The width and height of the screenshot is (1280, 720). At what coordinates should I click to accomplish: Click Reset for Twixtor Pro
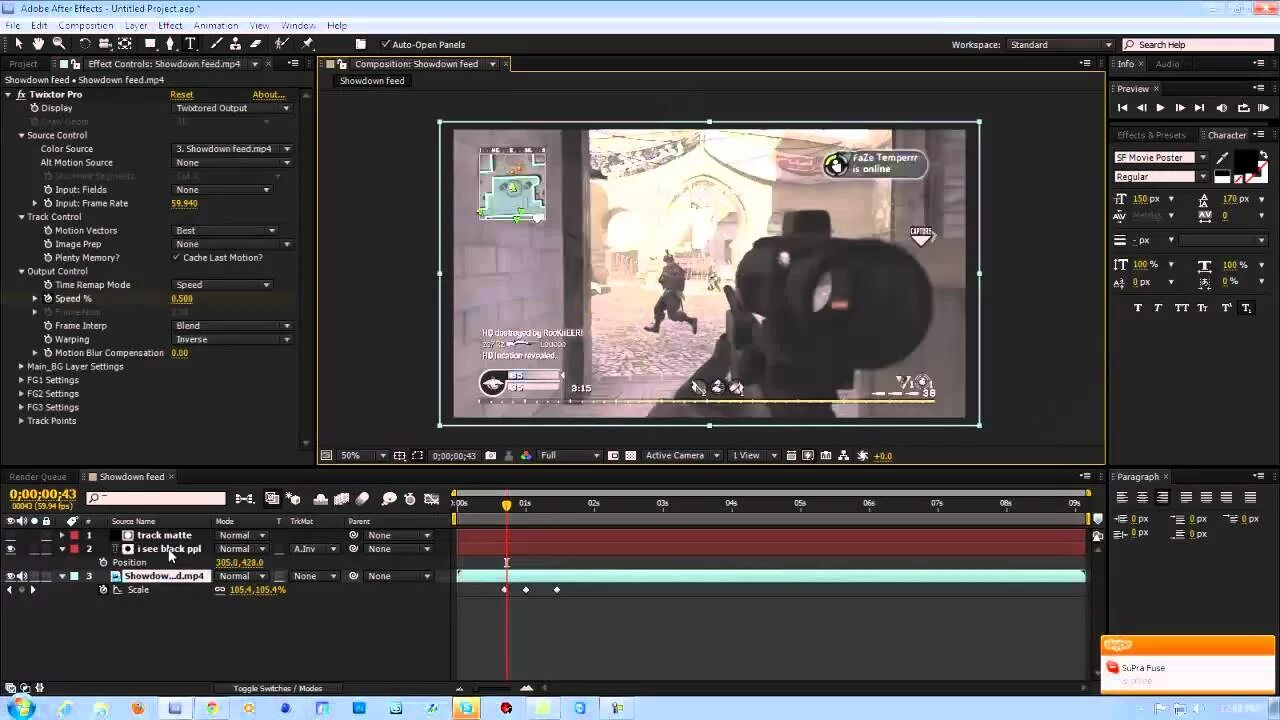181,95
